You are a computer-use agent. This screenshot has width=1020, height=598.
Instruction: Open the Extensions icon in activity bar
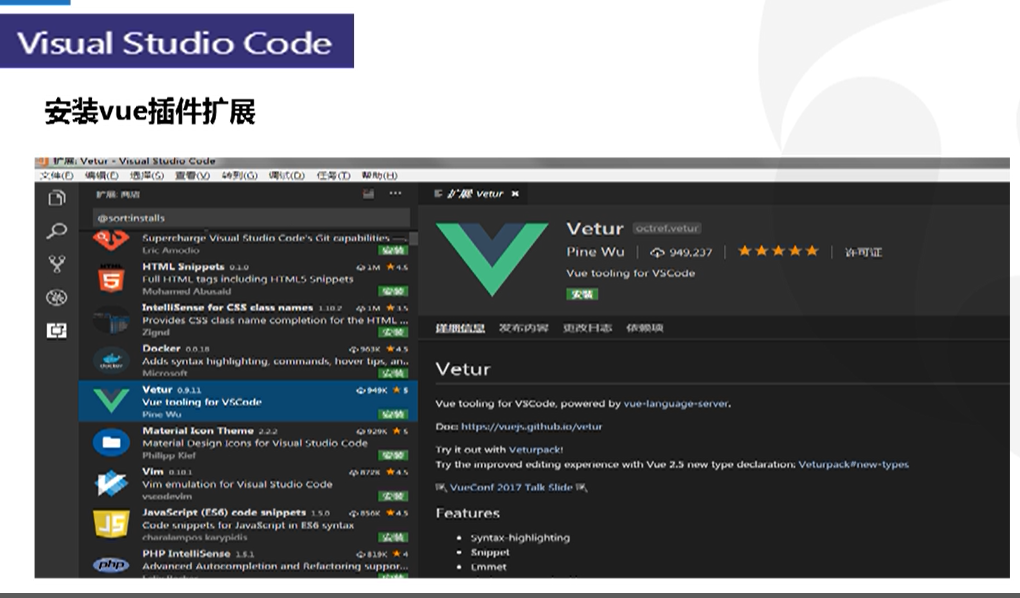click(x=57, y=331)
